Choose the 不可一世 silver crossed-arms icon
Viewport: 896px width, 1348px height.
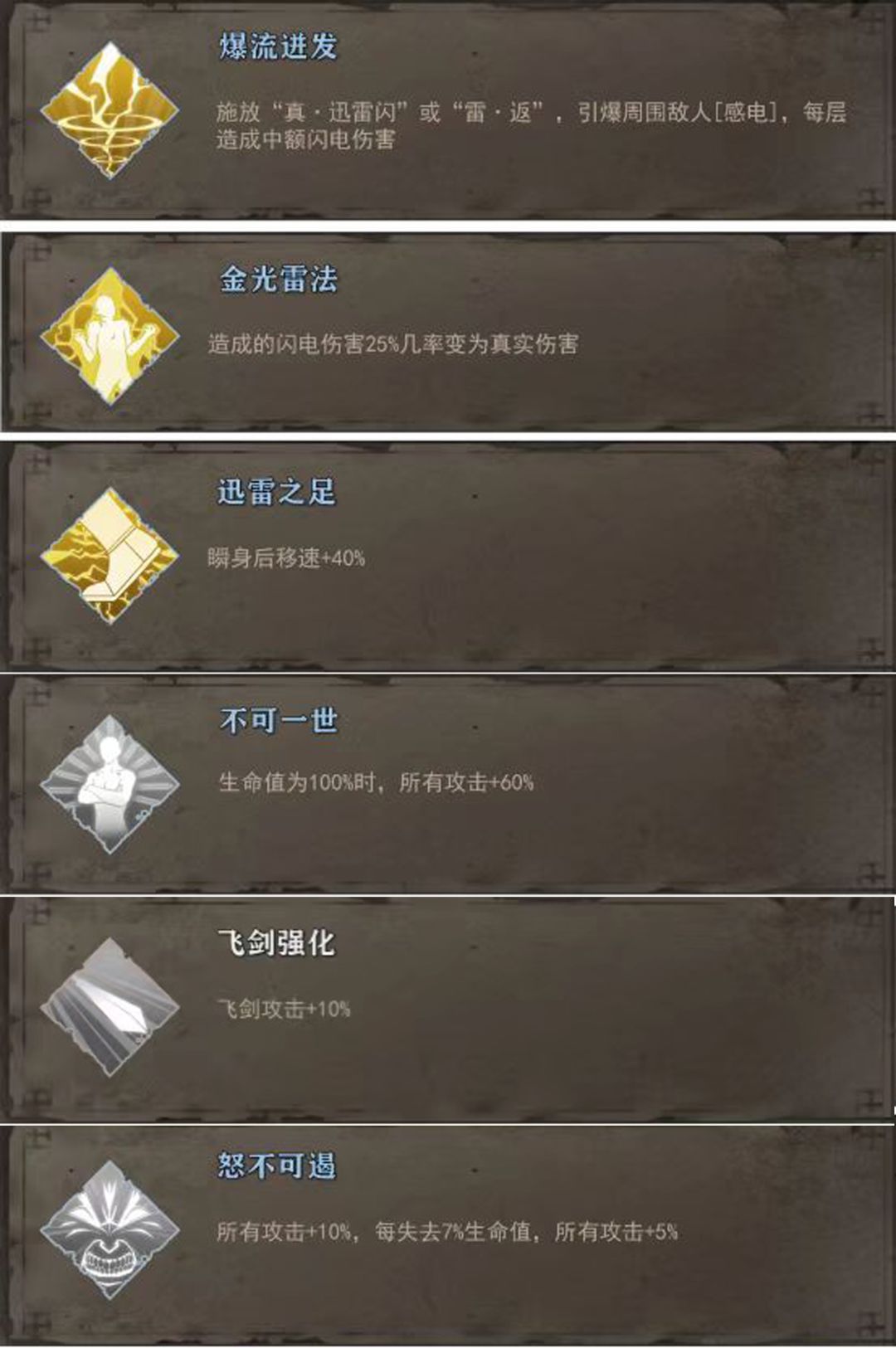[110, 784]
